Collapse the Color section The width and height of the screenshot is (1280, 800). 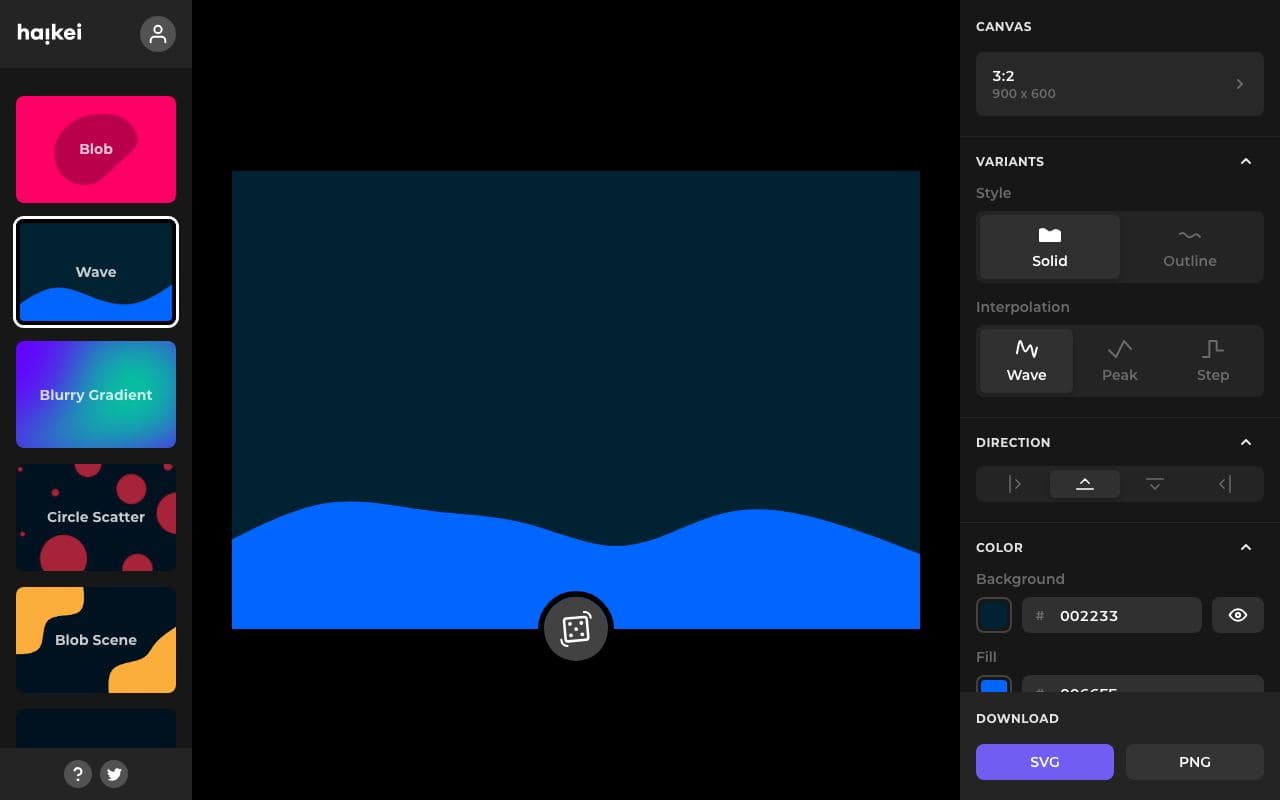point(1246,547)
